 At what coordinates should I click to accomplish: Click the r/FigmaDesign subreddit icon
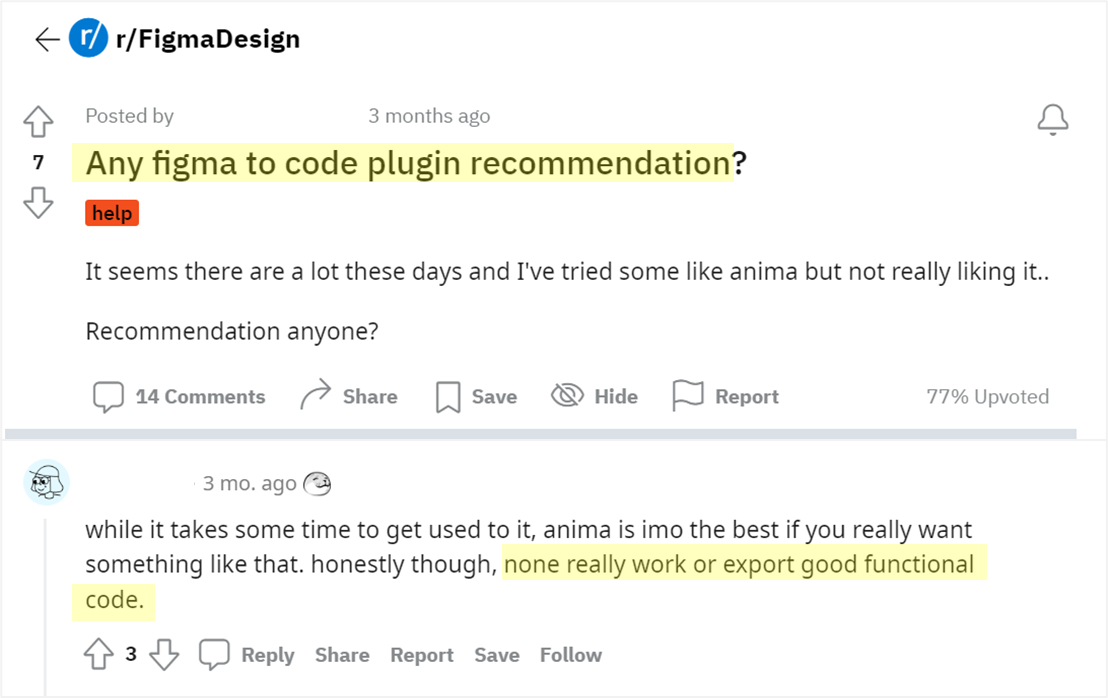[88, 38]
